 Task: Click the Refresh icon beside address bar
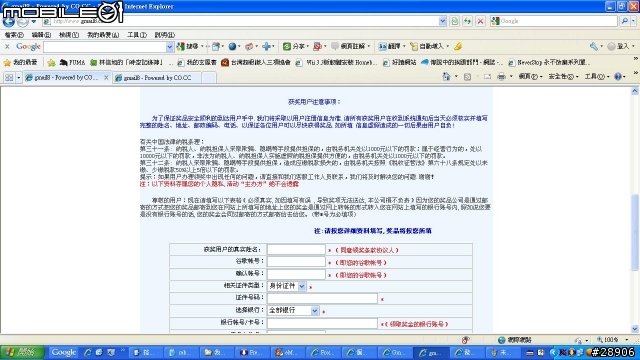467,21
